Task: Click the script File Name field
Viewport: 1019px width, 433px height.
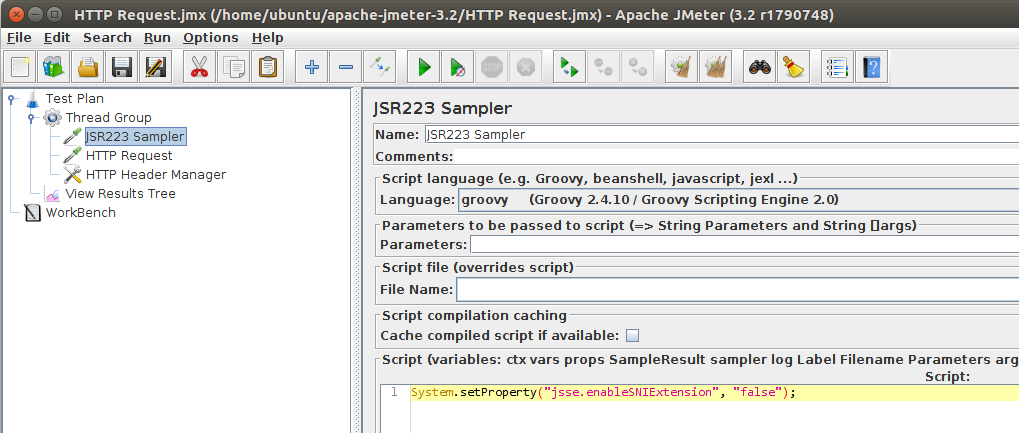Action: [738, 289]
